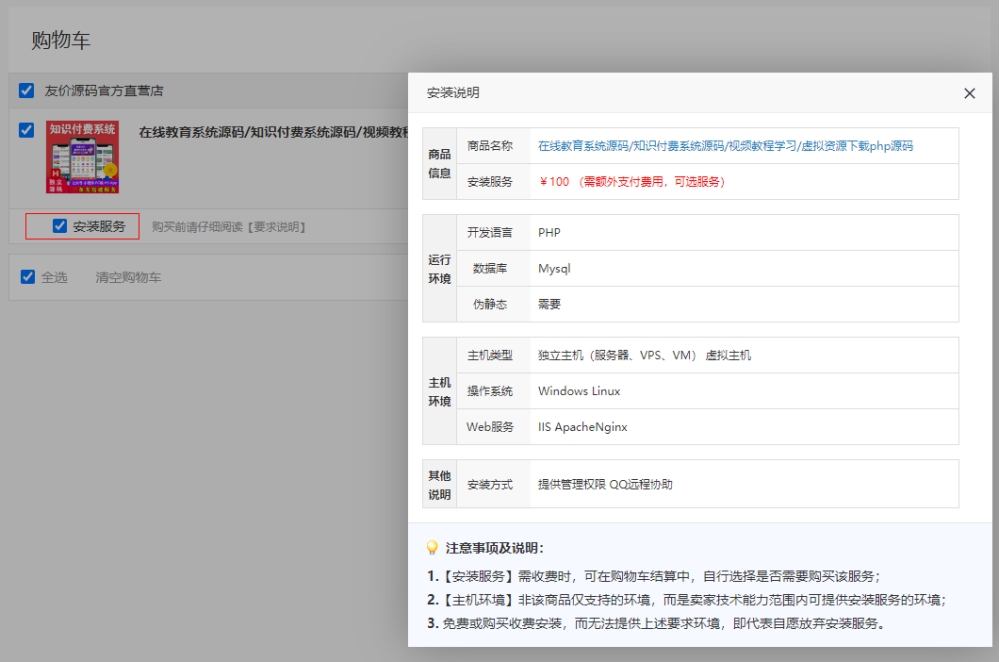Viewport: 1000px width, 662px height.
Task: Click the 安装说明 dialog title
Action: pos(453,93)
